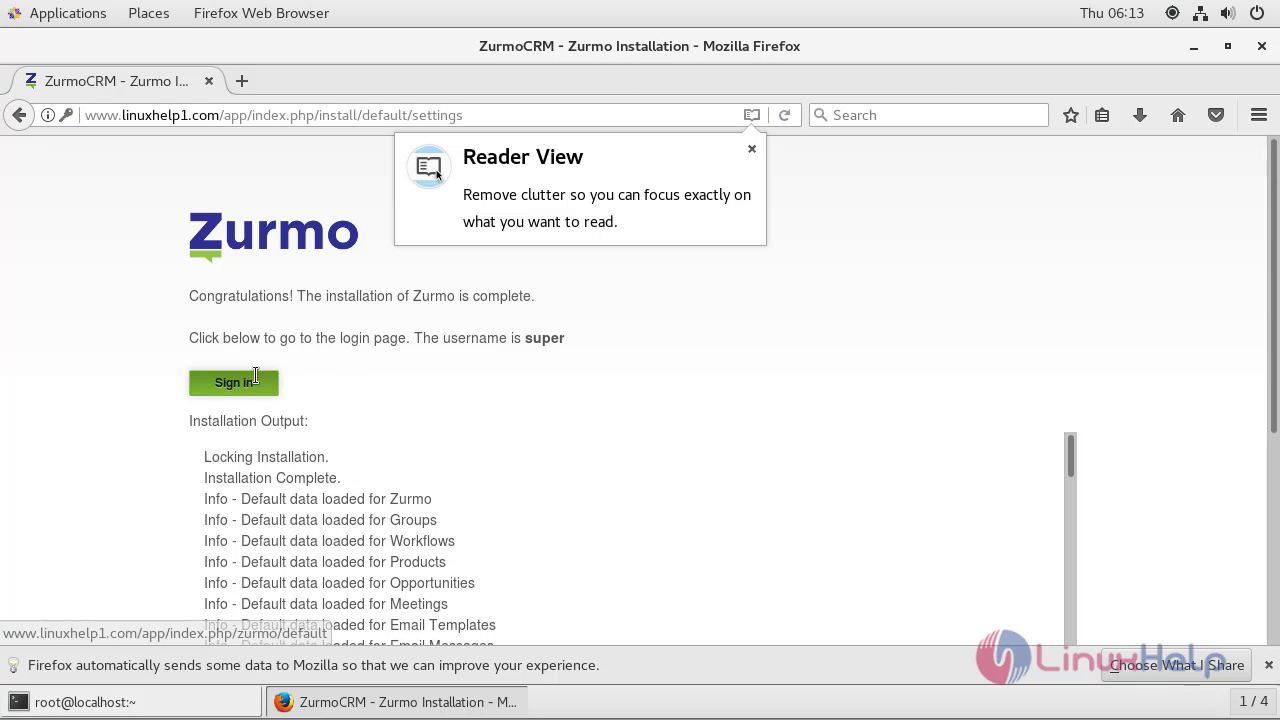1280x720 pixels.
Task: Switch to ZurmoCRM Firefox taskbar entry
Action: pos(396,702)
